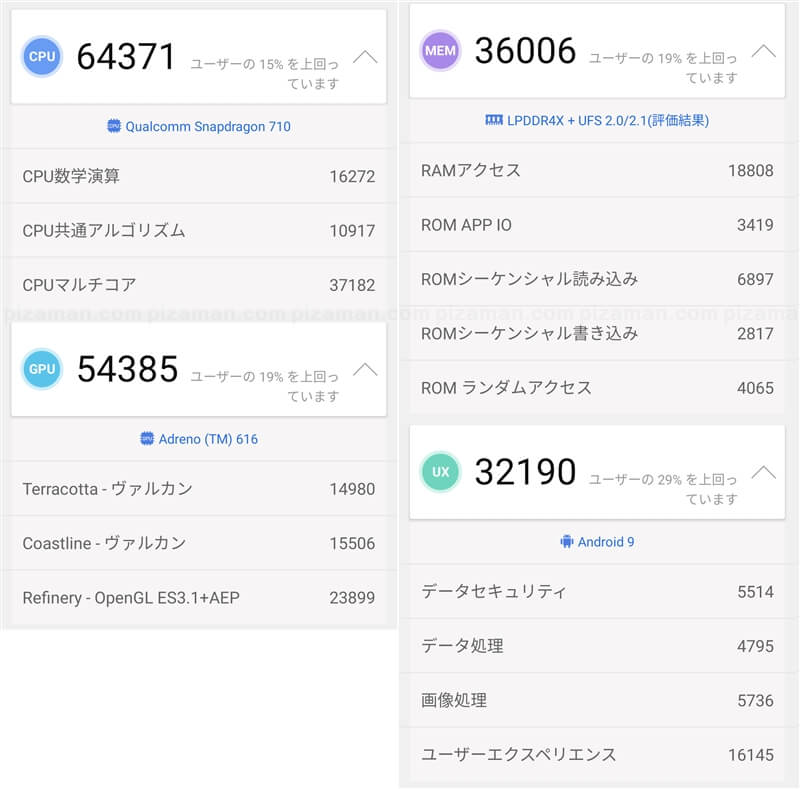Select the Refinery OpenGL ES3.1+AEP row
800x789 pixels.
[198, 598]
